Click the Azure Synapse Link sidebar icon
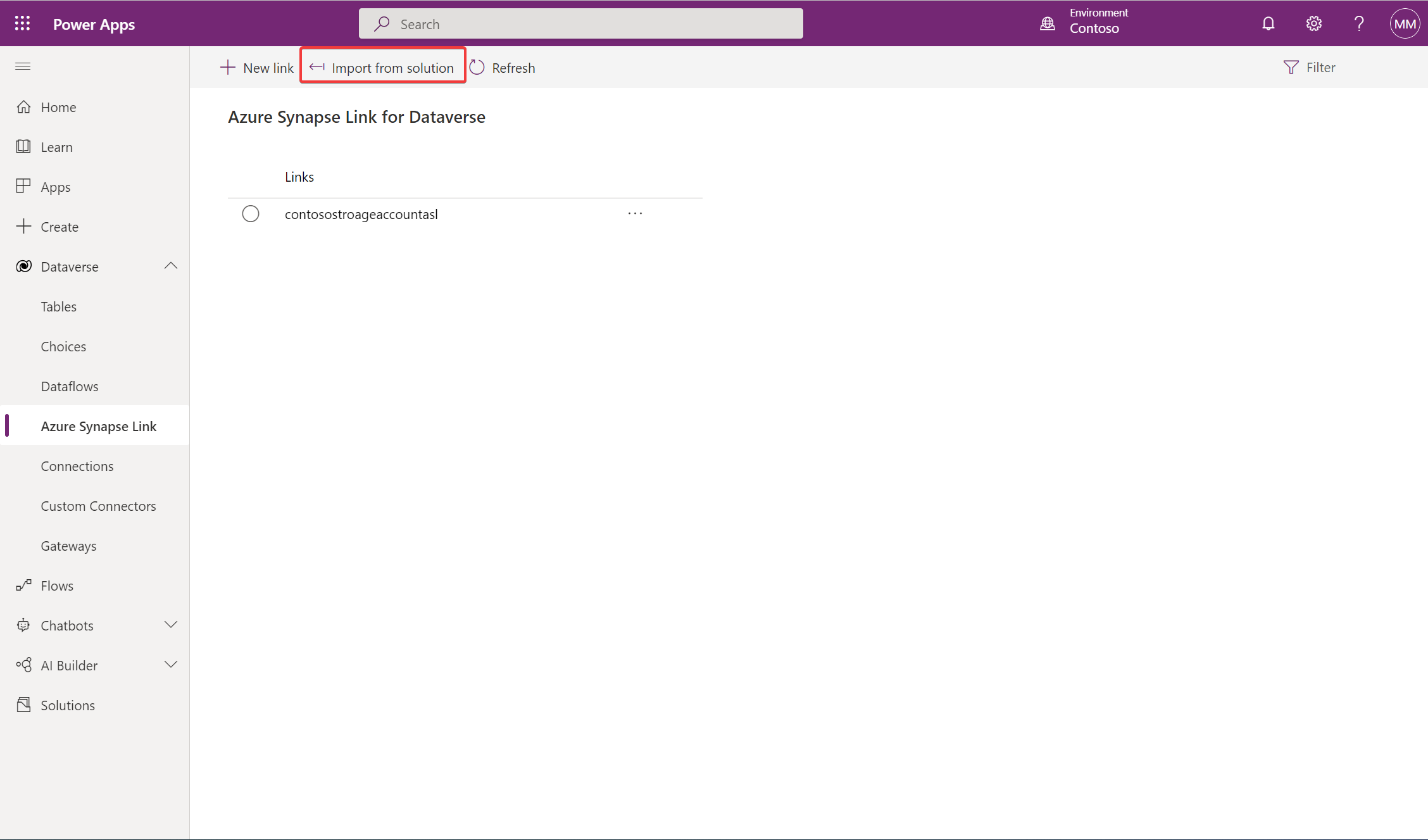 pyautogui.click(x=98, y=425)
